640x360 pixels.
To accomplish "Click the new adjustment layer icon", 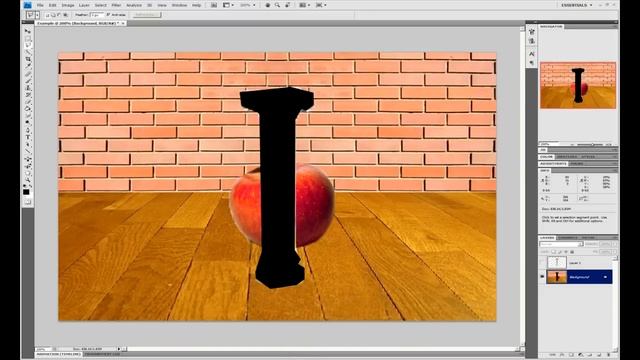I will click(x=580, y=355).
